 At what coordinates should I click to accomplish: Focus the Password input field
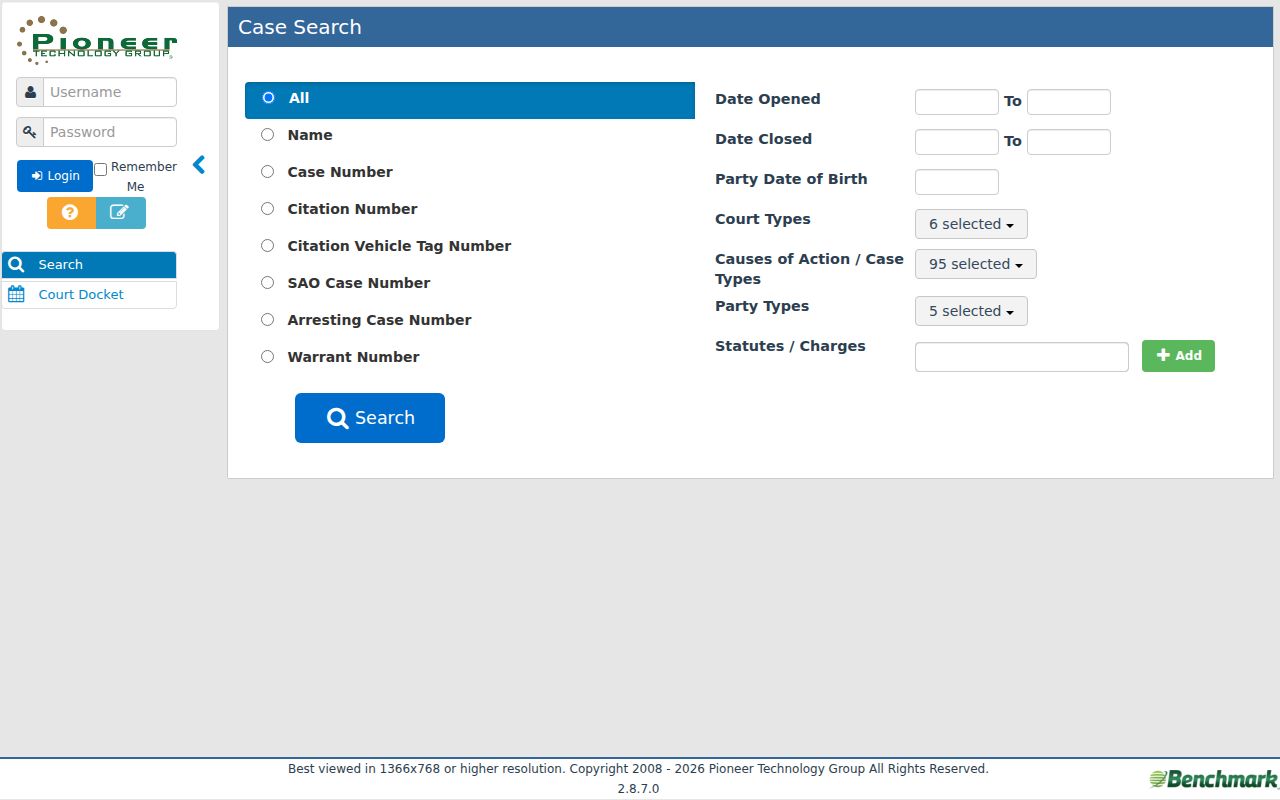coord(110,132)
